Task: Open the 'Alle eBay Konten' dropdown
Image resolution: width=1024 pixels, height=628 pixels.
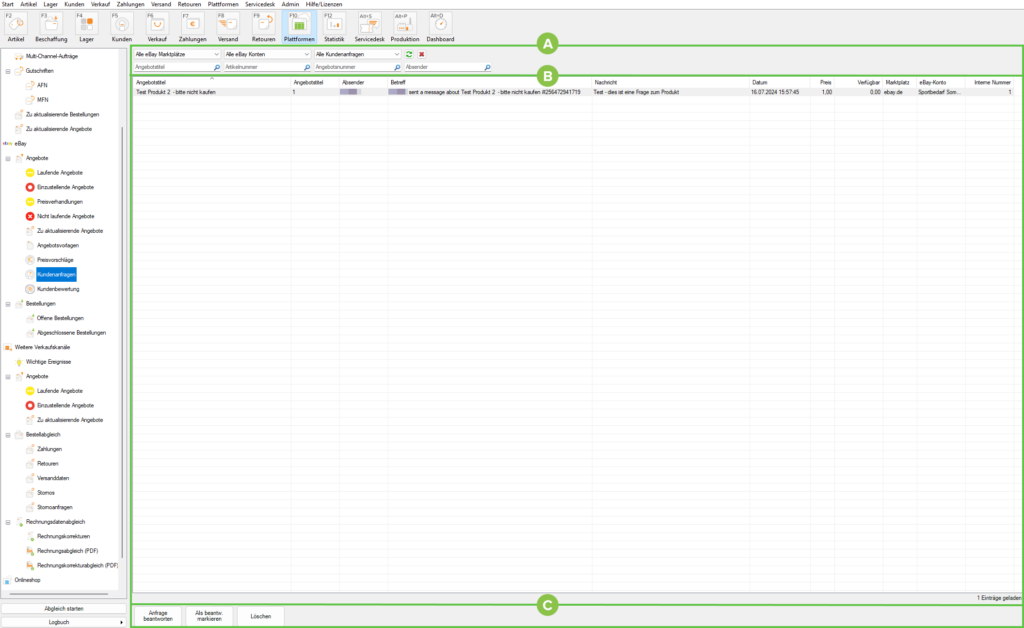Action: (x=265, y=53)
